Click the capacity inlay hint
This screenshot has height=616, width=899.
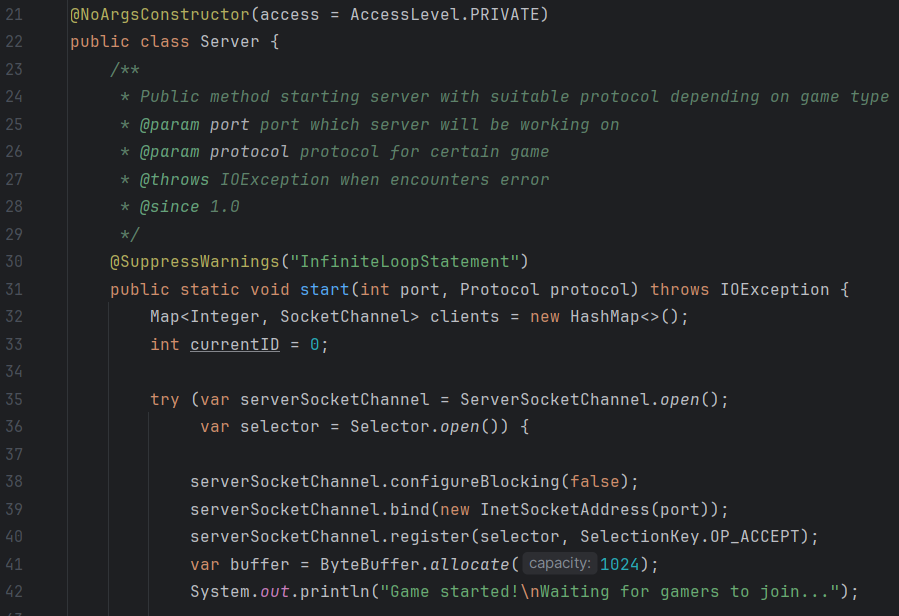coord(559,564)
